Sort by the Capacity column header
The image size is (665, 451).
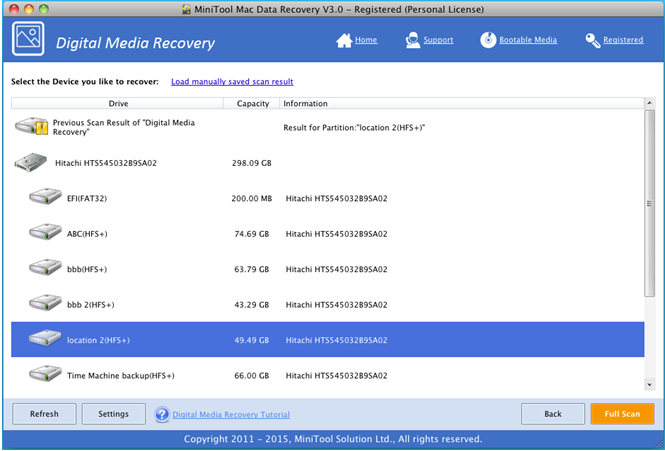click(x=252, y=104)
